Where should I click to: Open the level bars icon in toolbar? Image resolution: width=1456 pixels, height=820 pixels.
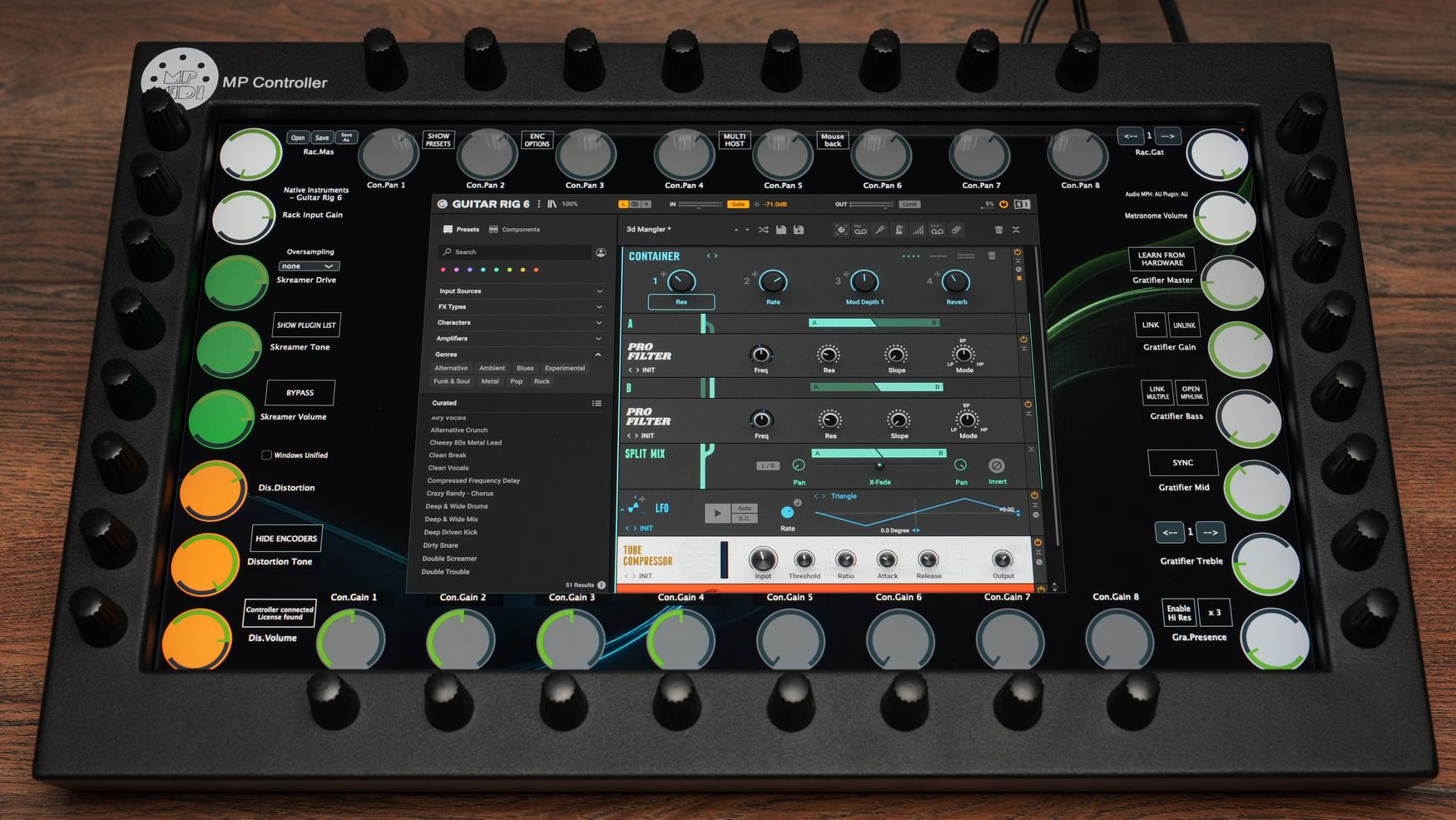(918, 230)
